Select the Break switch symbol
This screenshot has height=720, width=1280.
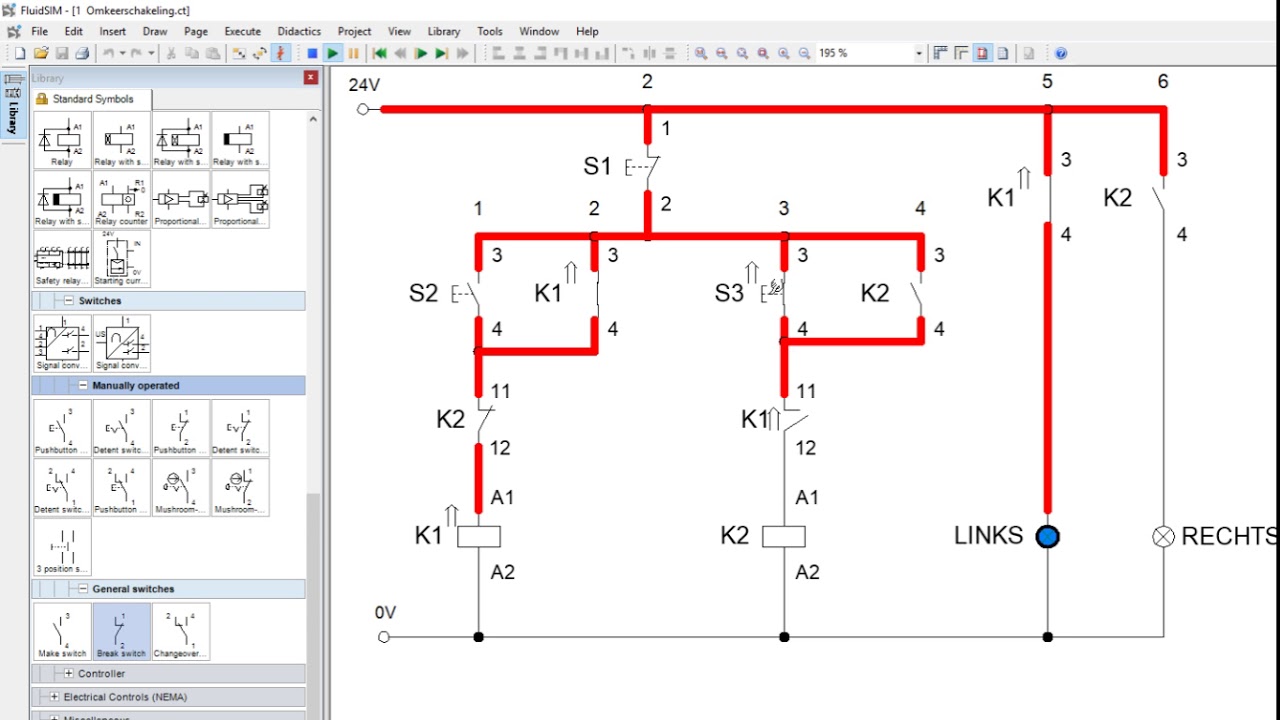click(121, 632)
